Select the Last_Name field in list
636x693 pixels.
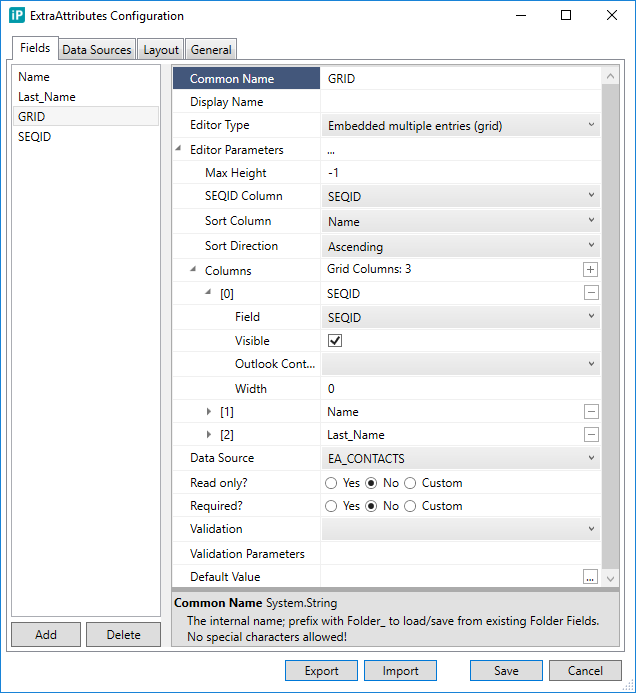pos(86,97)
